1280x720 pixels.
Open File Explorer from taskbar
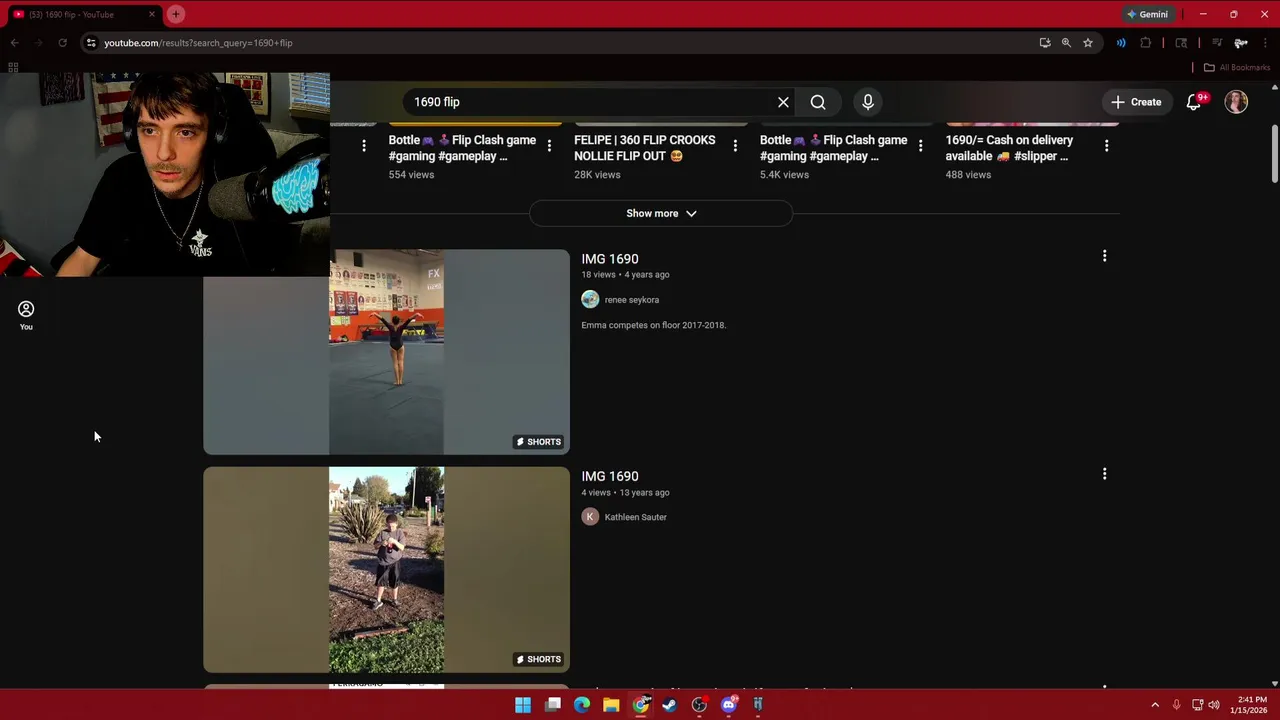point(611,705)
